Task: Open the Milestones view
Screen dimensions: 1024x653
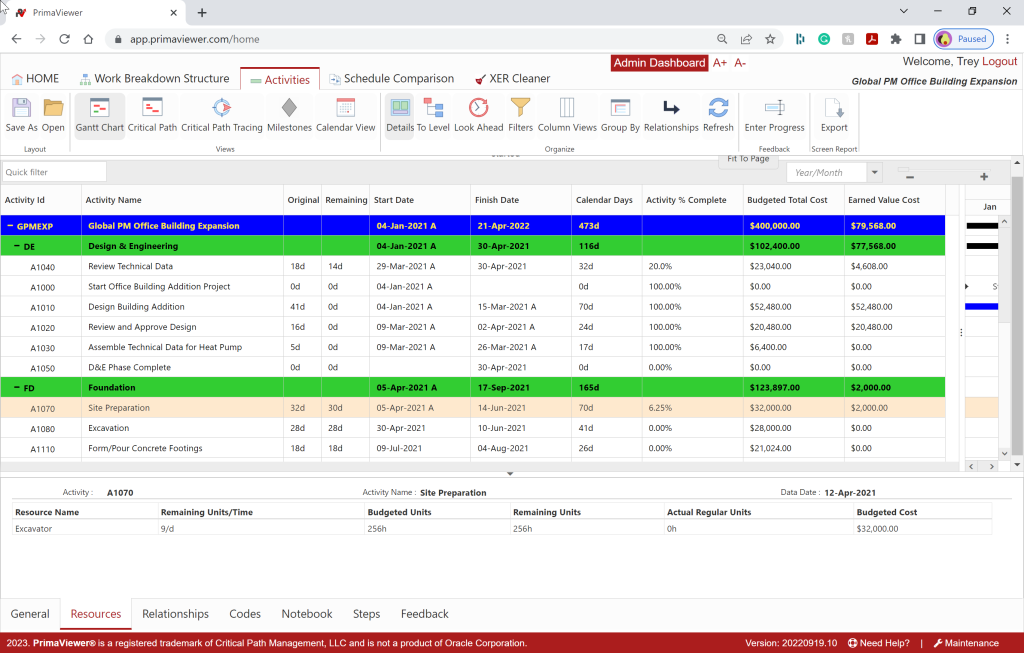Action: tap(289, 115)
